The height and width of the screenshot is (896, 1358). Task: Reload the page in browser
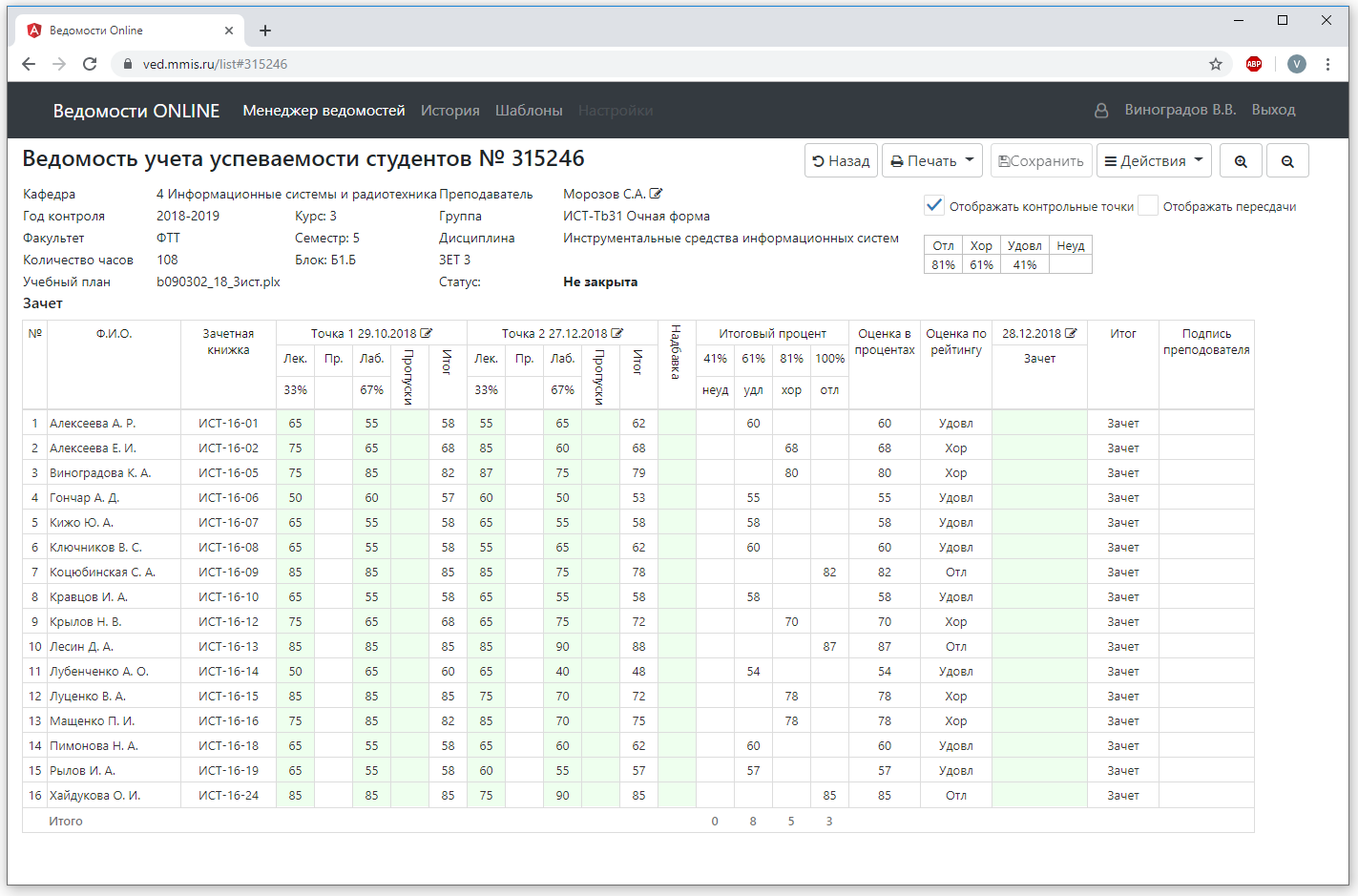90,64
